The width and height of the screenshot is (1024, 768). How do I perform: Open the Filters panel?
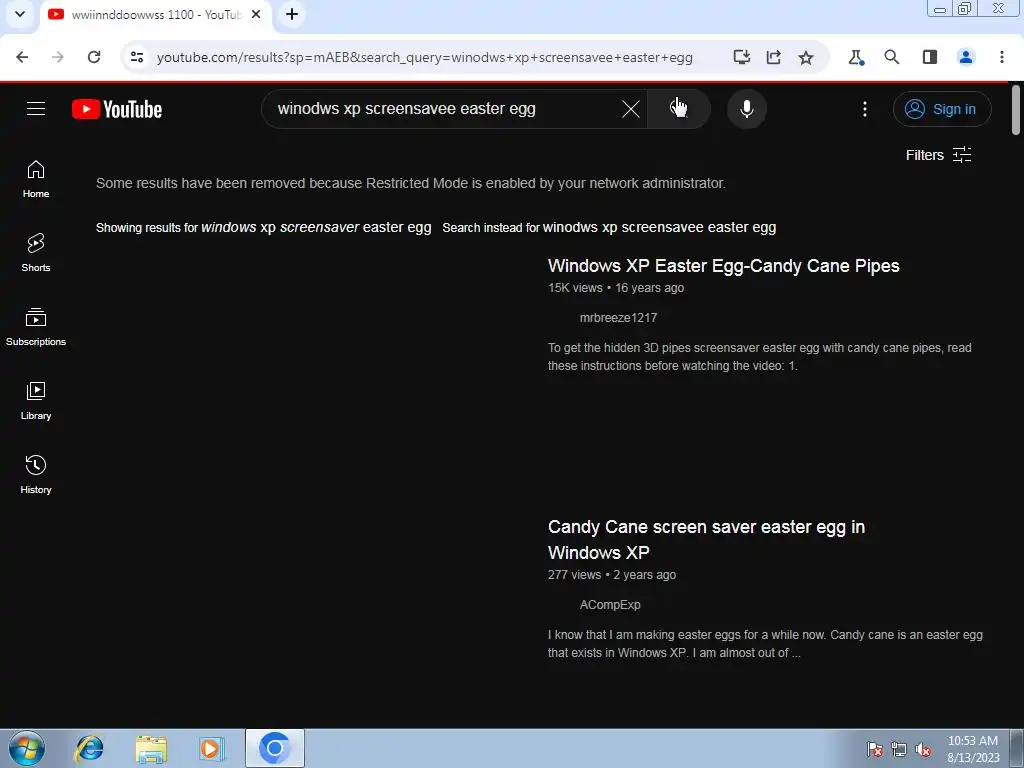[x=938, y=155]
